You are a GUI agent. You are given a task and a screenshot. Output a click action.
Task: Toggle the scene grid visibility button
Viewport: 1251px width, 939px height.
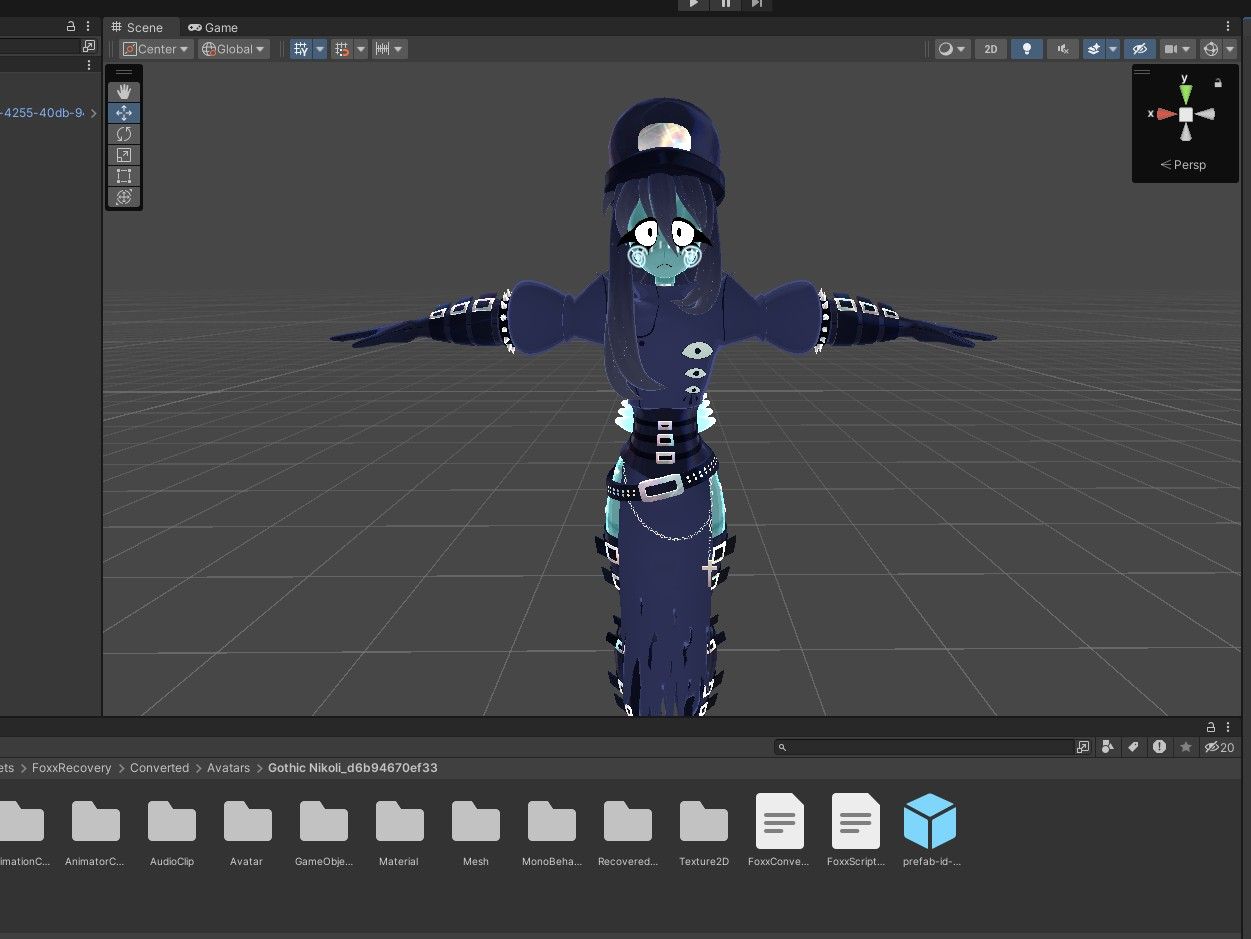point(300,49)
